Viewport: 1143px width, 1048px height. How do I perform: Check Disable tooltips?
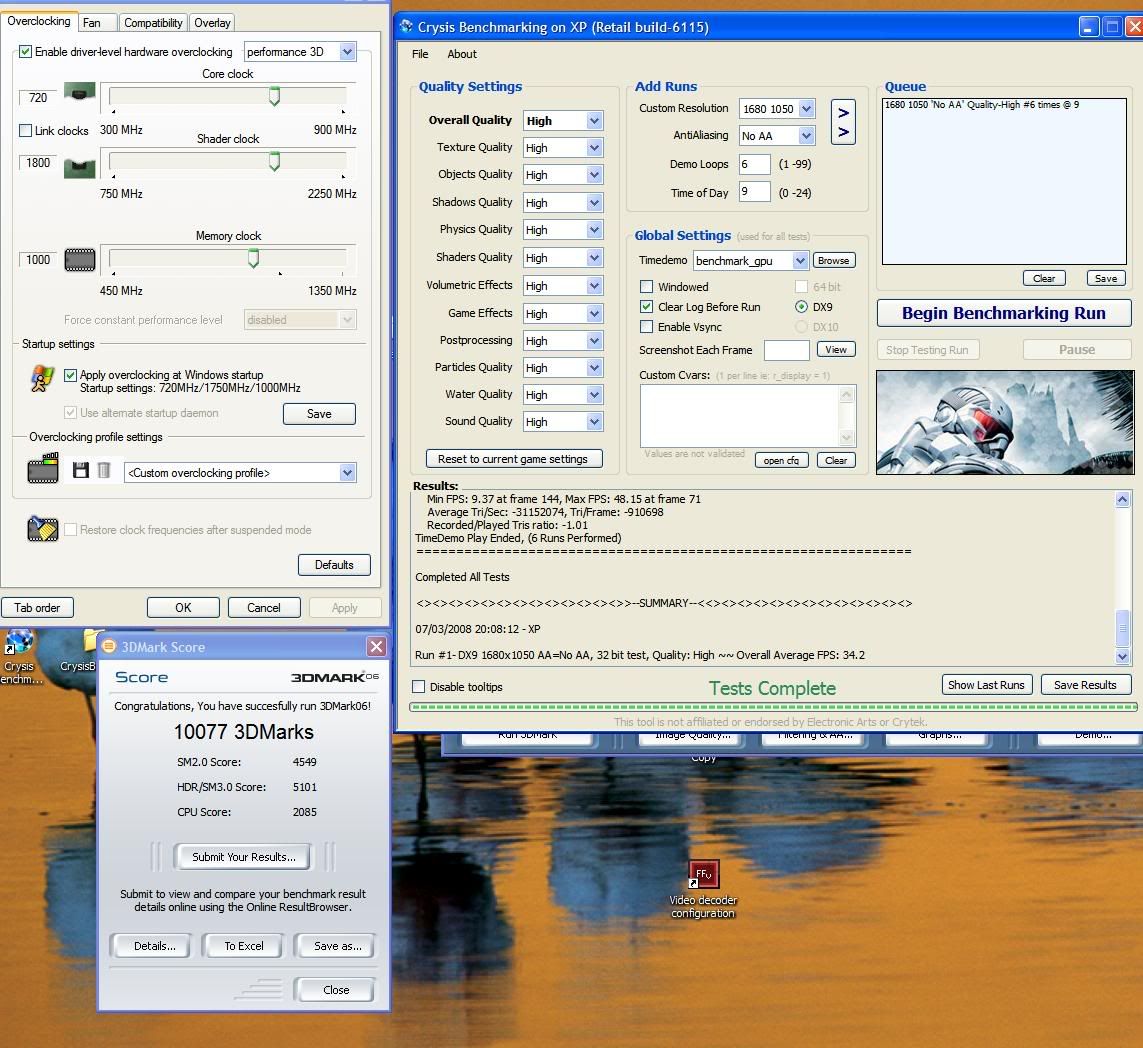419,687
